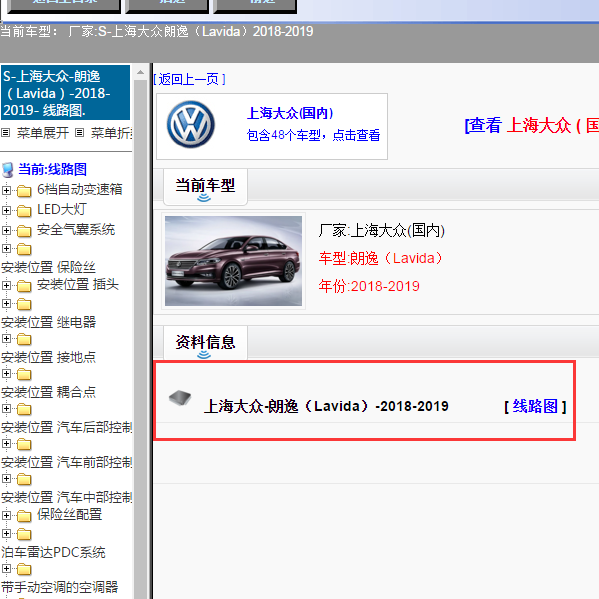Select the 当前车型 tab
Image resolution: width=599 pixels, height=599 pixels.
(205, 186)
